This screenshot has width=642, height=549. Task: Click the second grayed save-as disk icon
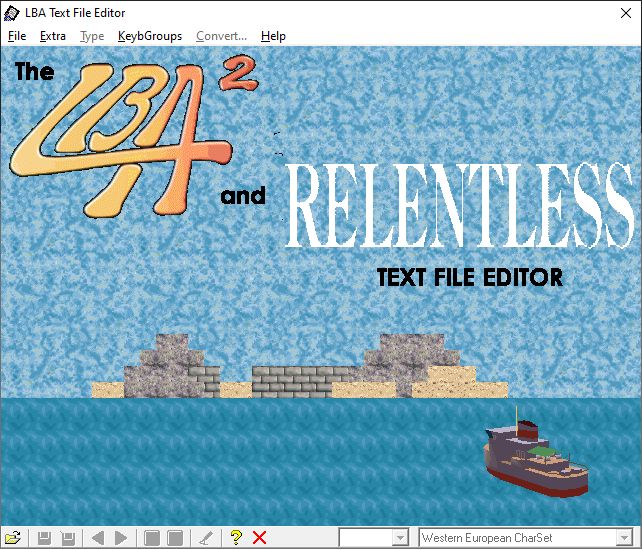[68, 538]
